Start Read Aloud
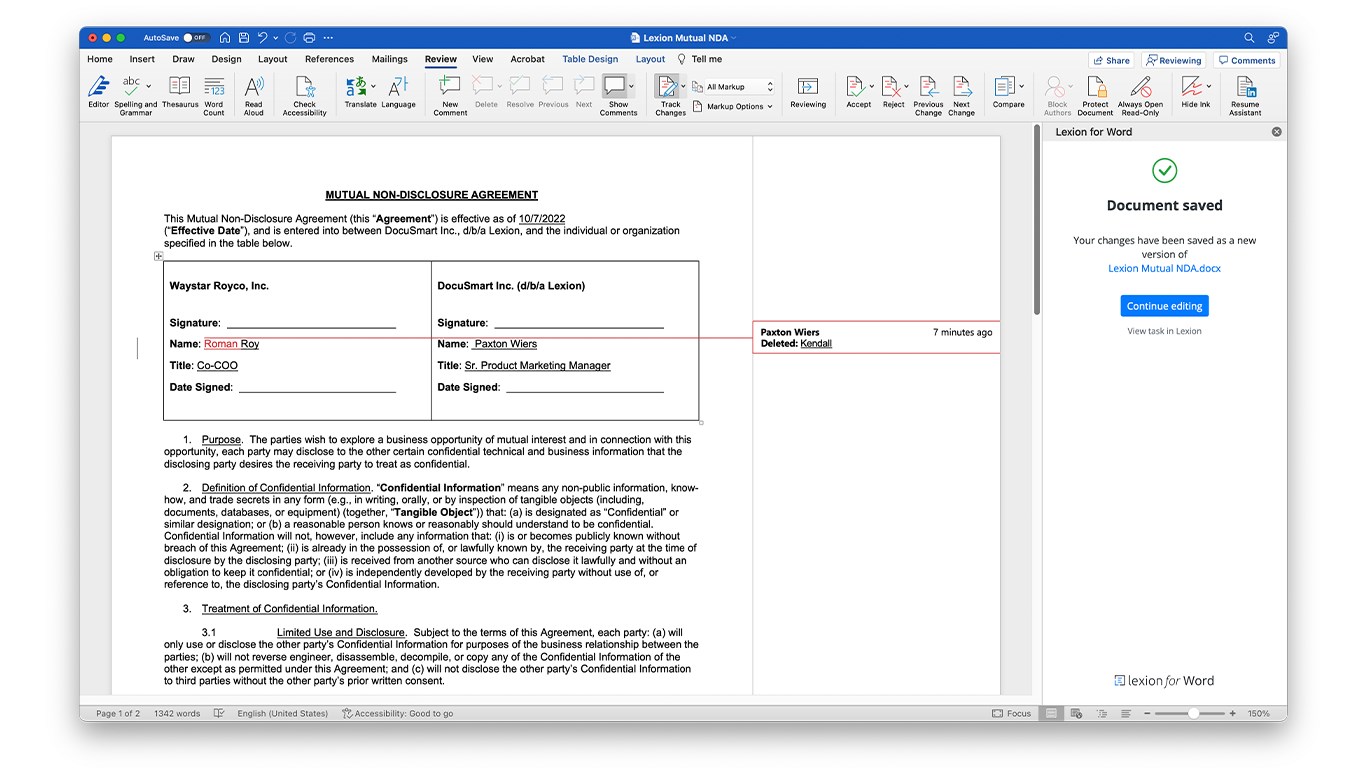The image size is (1366, 768). [254, 95]
